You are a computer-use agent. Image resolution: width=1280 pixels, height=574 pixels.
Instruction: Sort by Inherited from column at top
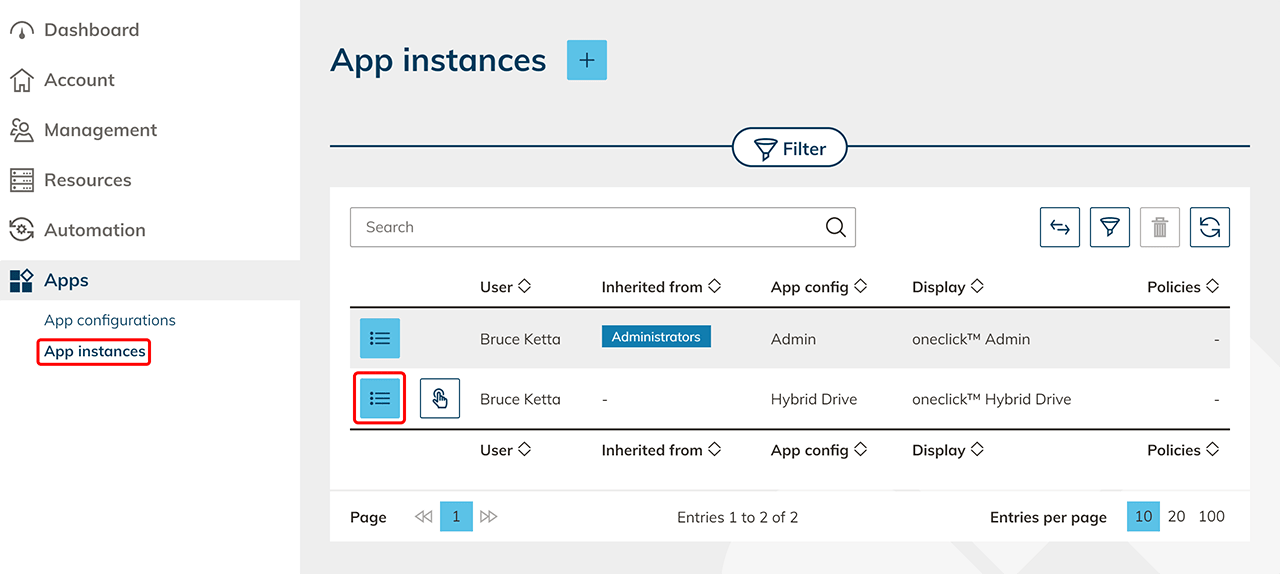(661, 287)
